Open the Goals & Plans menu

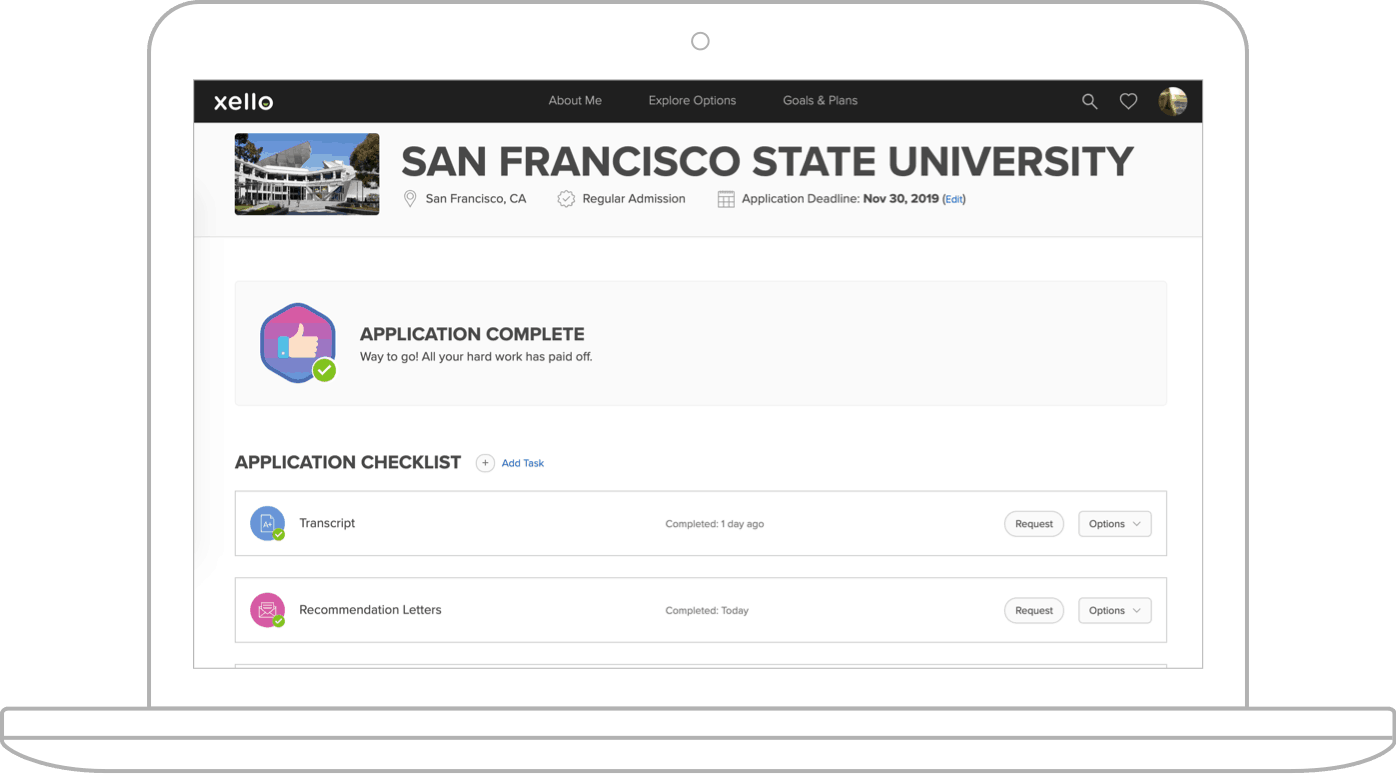pyautogui.click(x=820, y=101)
